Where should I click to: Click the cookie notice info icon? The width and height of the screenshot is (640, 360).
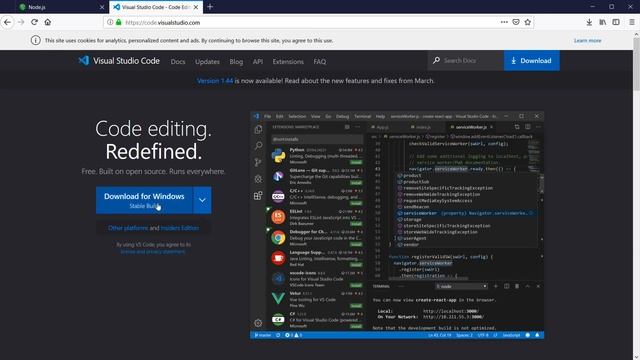click(x=36, y=40)
